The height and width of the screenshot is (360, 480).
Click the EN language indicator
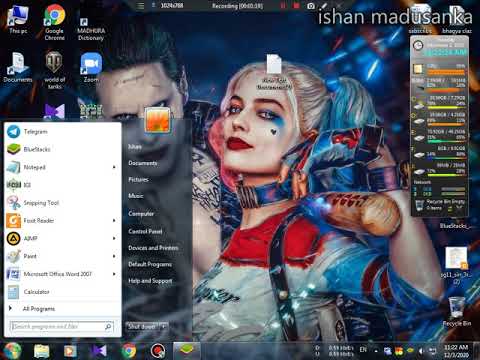[363, 349]
